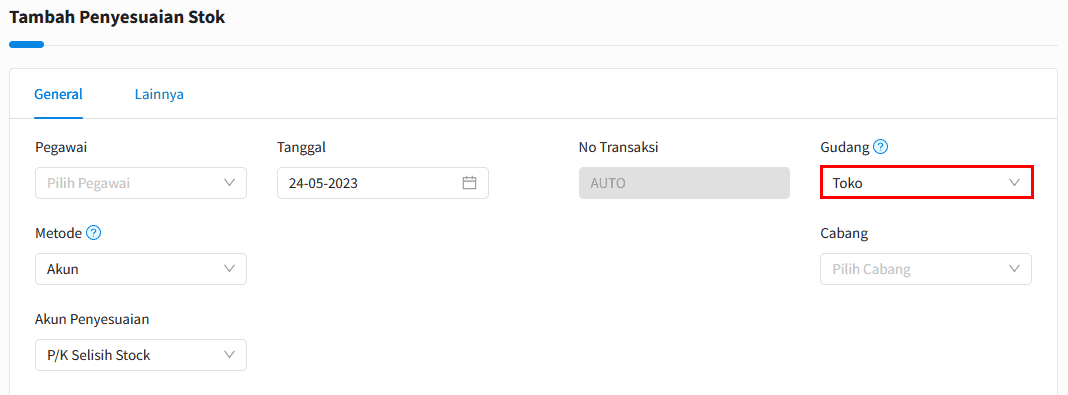Click the chevron arrow in Metode dropdown

coord(230,269)
